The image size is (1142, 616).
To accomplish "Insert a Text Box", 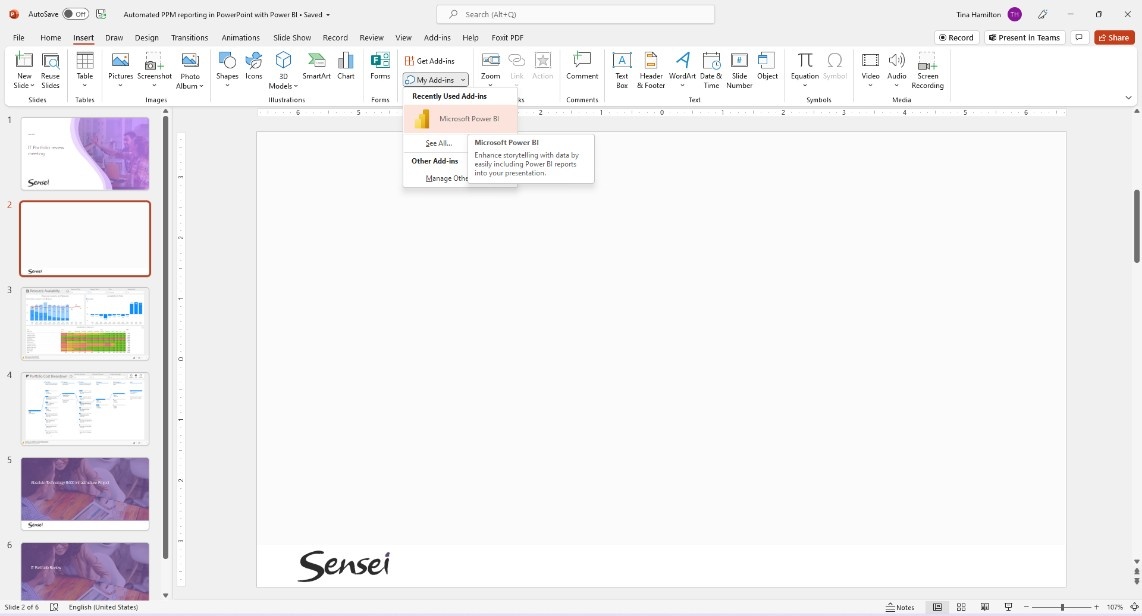I will pyautogui.click(x=622, y=69).
